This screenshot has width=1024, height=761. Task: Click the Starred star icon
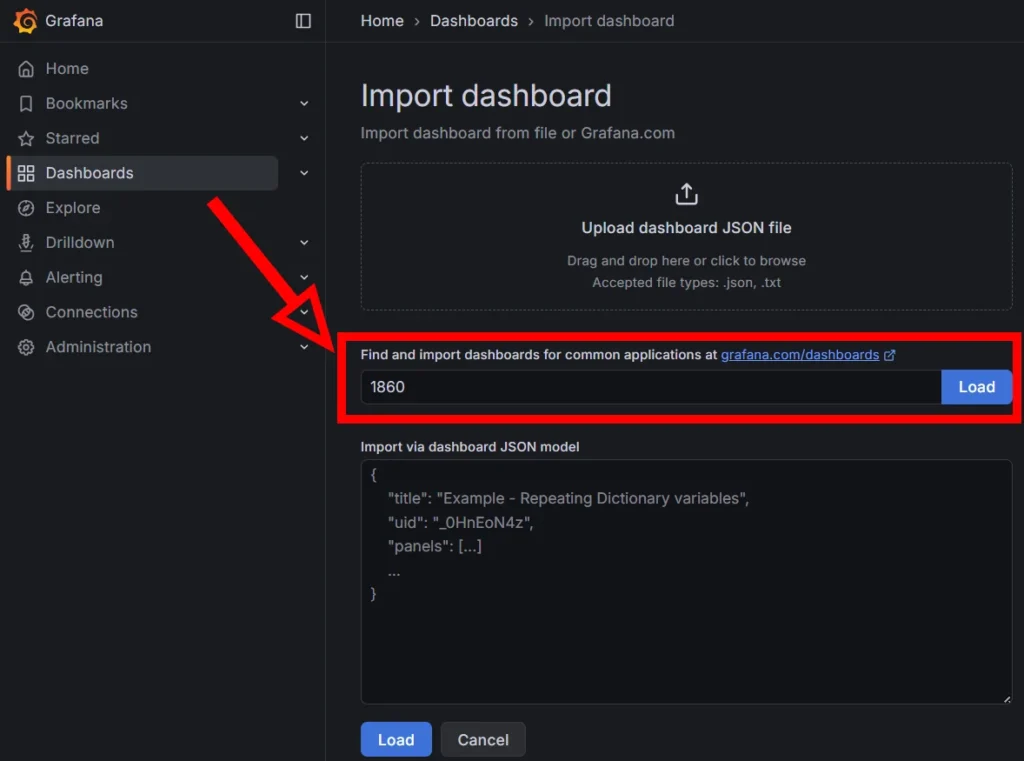(x=27, y=139)
